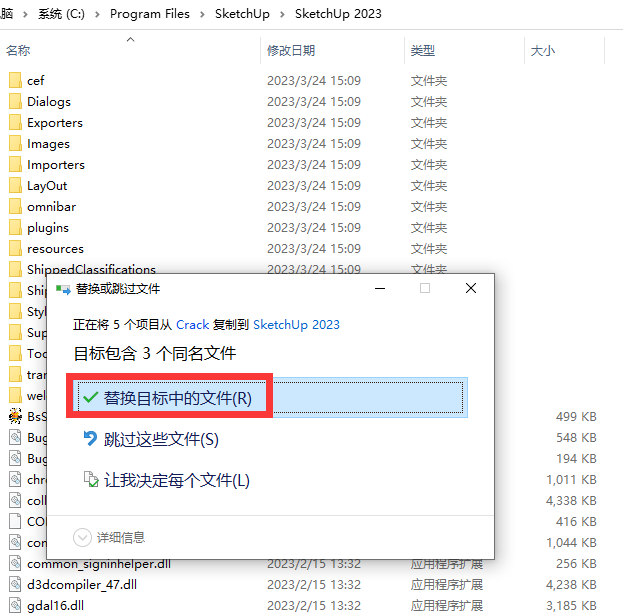Sort by 大小 column header
The width and height of the screenshot is (623, 614).
543,50
